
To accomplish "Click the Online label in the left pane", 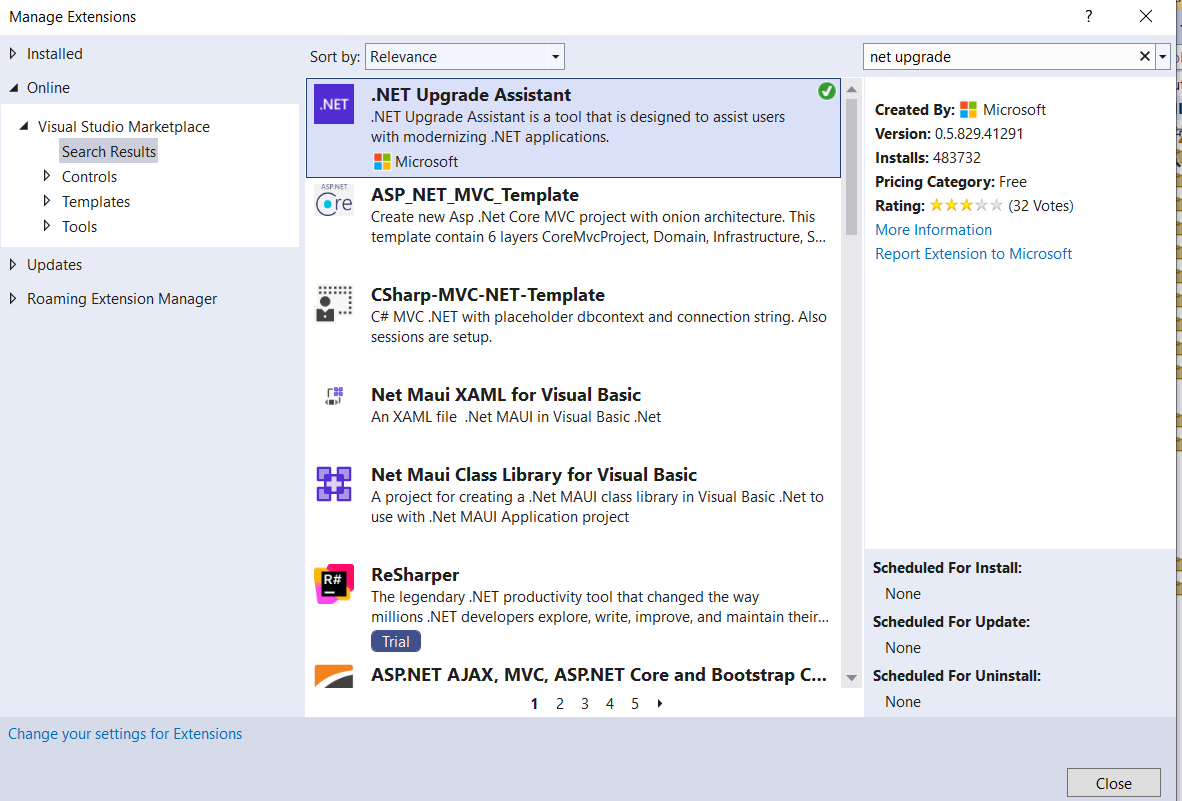I will 48,88.
